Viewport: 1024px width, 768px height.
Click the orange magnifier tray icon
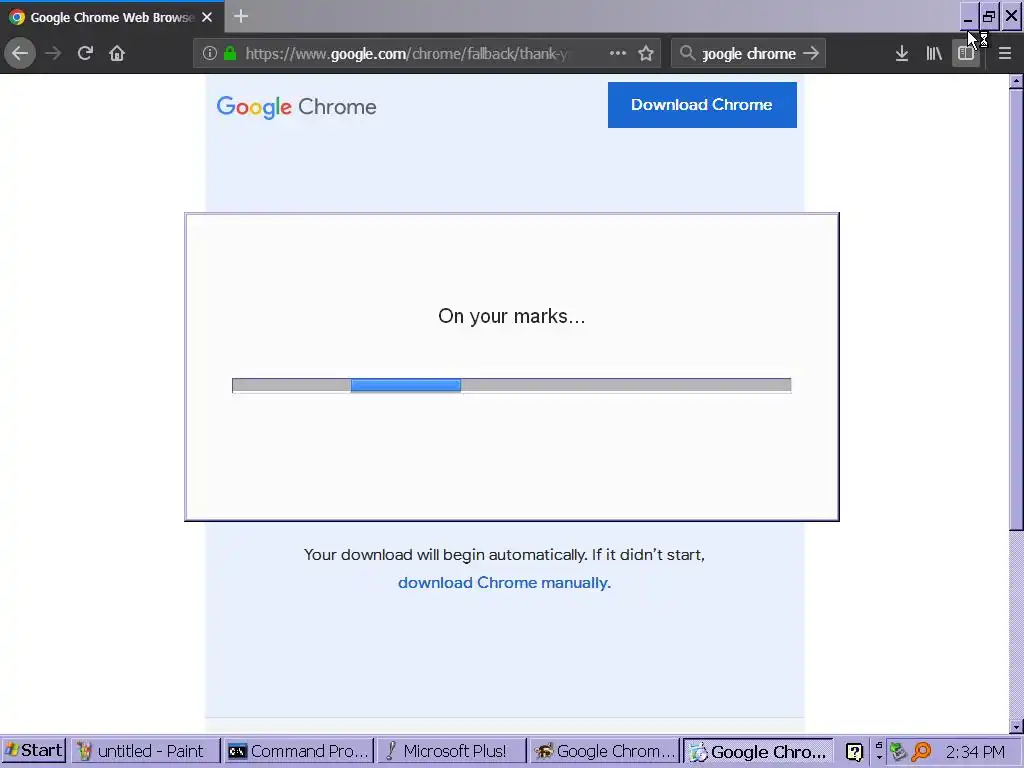[x=921, y=752]
